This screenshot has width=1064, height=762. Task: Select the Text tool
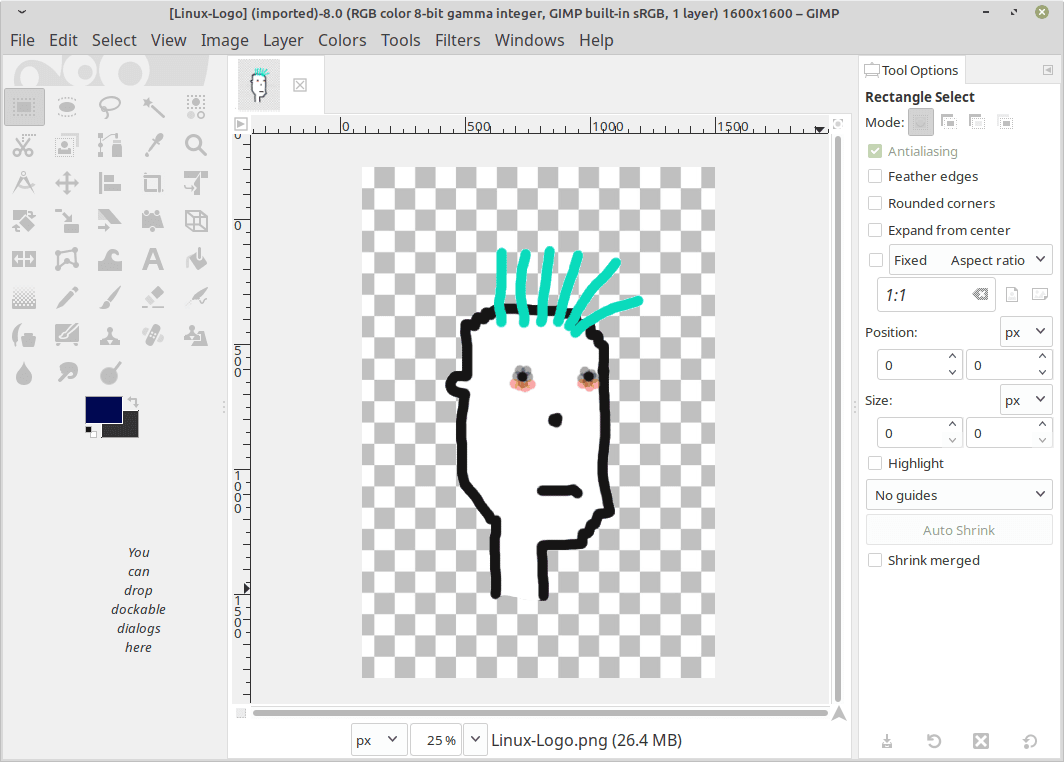(x=153, y=260)
